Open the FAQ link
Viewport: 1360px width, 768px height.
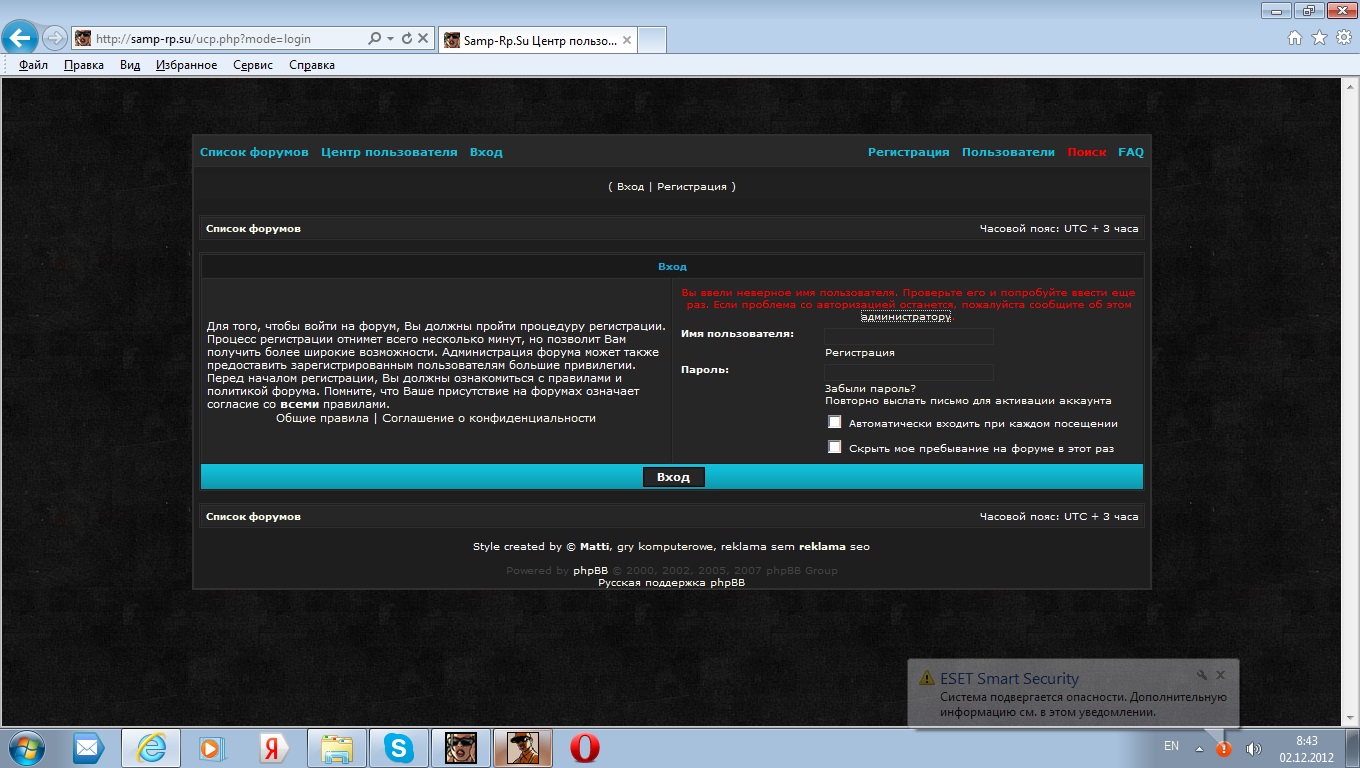pyautogui.click(x=1131, y=152)
